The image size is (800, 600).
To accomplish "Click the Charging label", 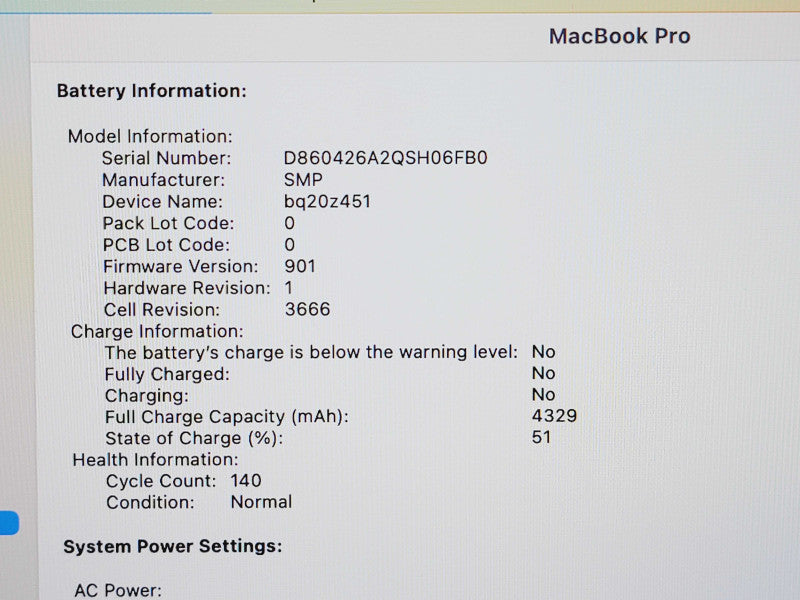I will (x=147, y=396).
